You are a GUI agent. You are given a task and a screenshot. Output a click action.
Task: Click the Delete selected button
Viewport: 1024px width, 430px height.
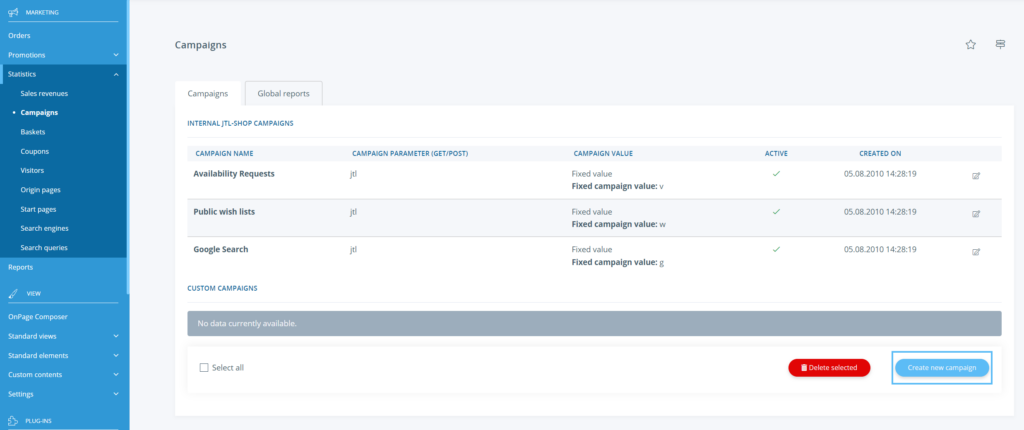pyautogui.click(x=829, y=368)
